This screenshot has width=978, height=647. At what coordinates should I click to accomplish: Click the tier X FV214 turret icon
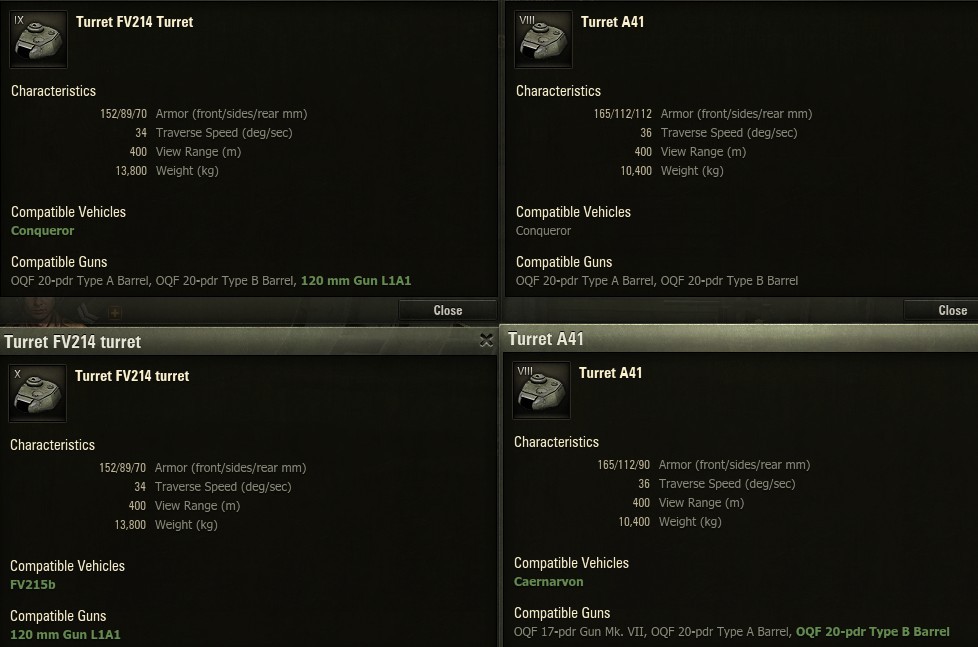(38, 393)
